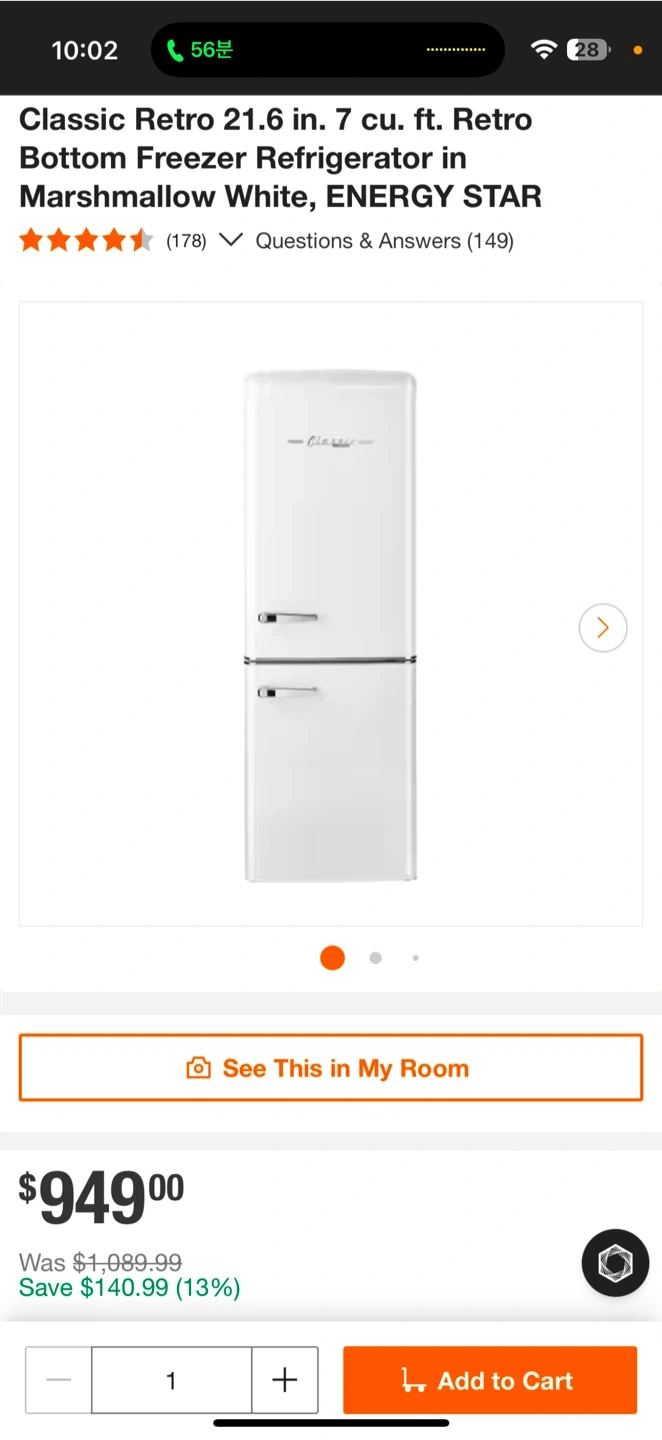
Task: Open the hexagon floating assistant button
Action: [616, 1263]
